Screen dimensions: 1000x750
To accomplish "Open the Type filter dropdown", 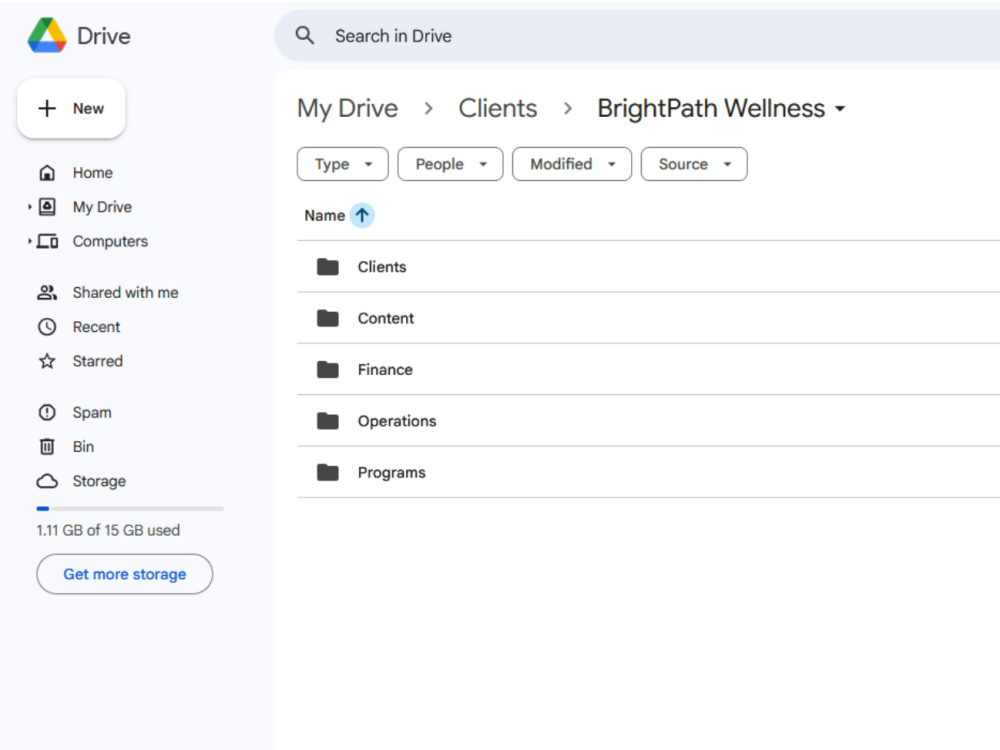I will [342, 164].
